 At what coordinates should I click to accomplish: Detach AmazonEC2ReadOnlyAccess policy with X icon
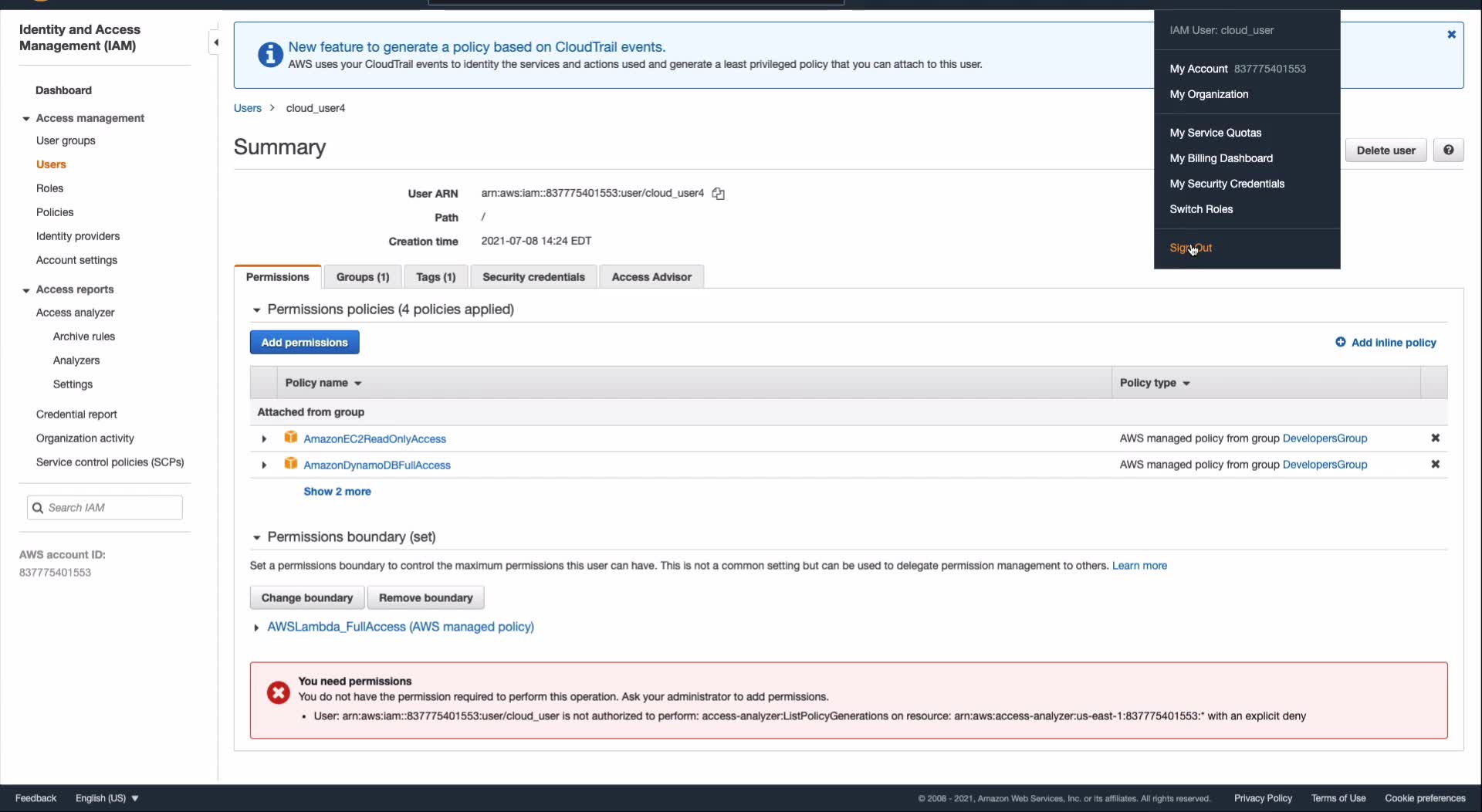(x=1435, y=438)
